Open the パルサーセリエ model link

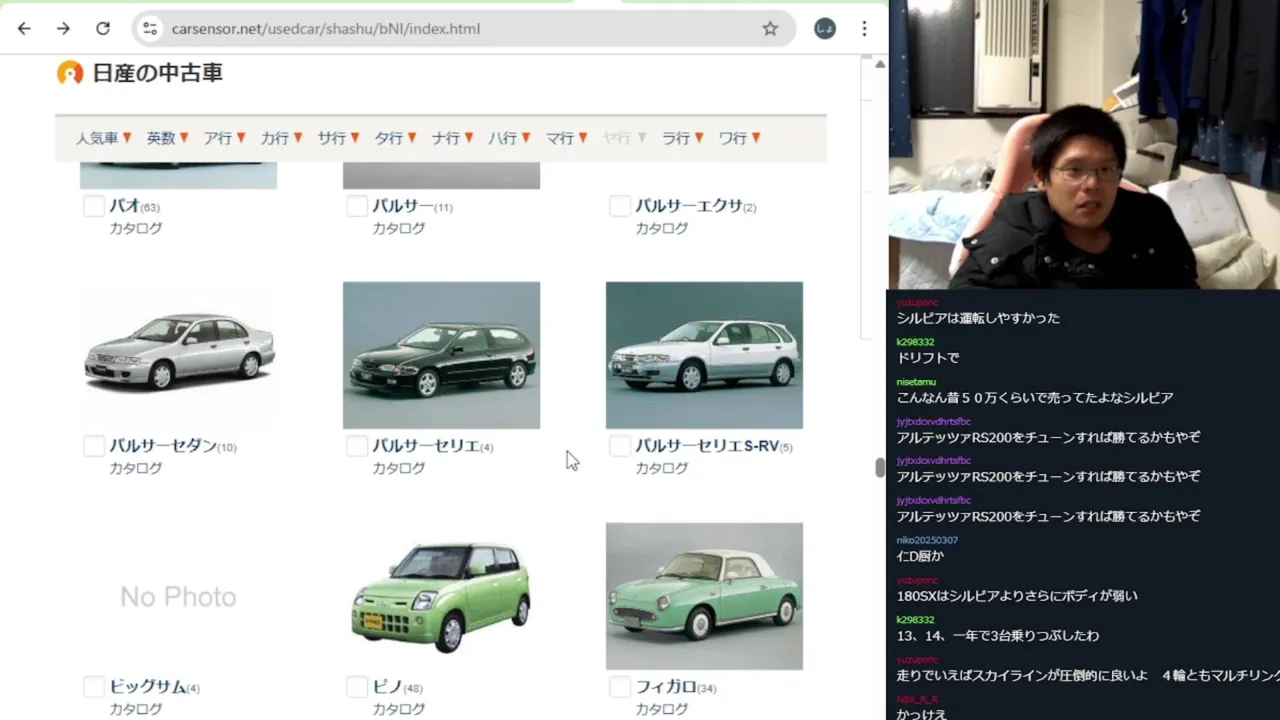(426, 446)
